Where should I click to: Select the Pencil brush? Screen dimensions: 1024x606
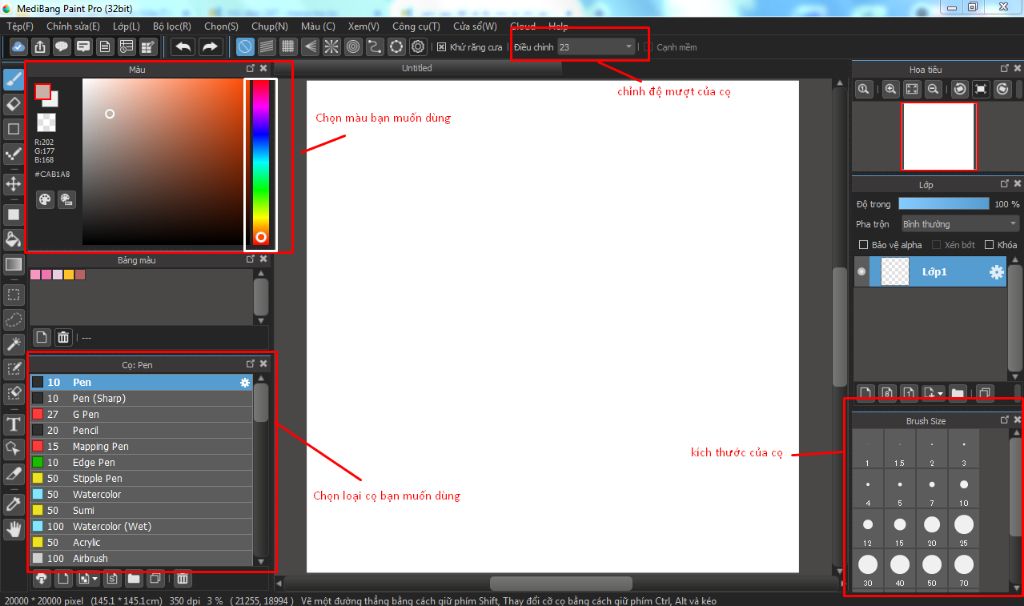[x=141, y=430]
